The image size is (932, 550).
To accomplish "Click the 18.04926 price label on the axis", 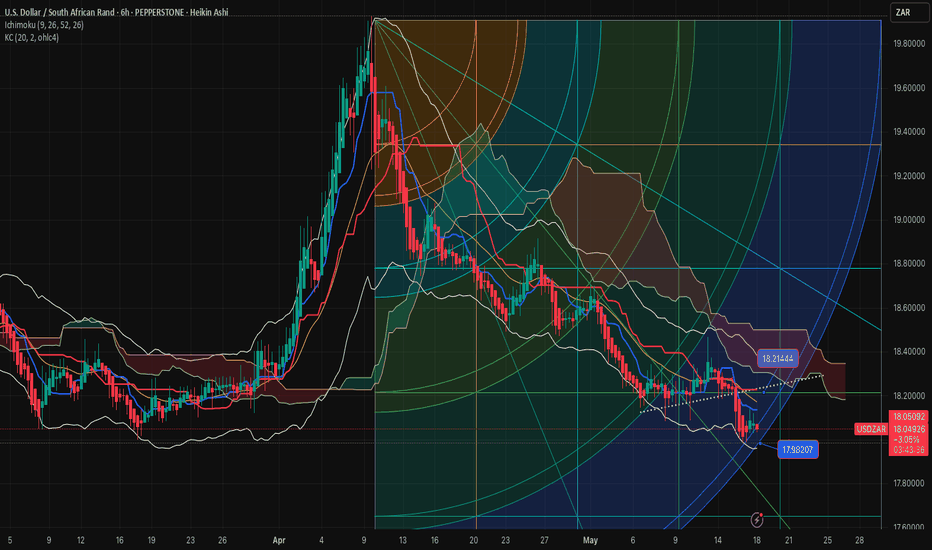I will point(909,429).
